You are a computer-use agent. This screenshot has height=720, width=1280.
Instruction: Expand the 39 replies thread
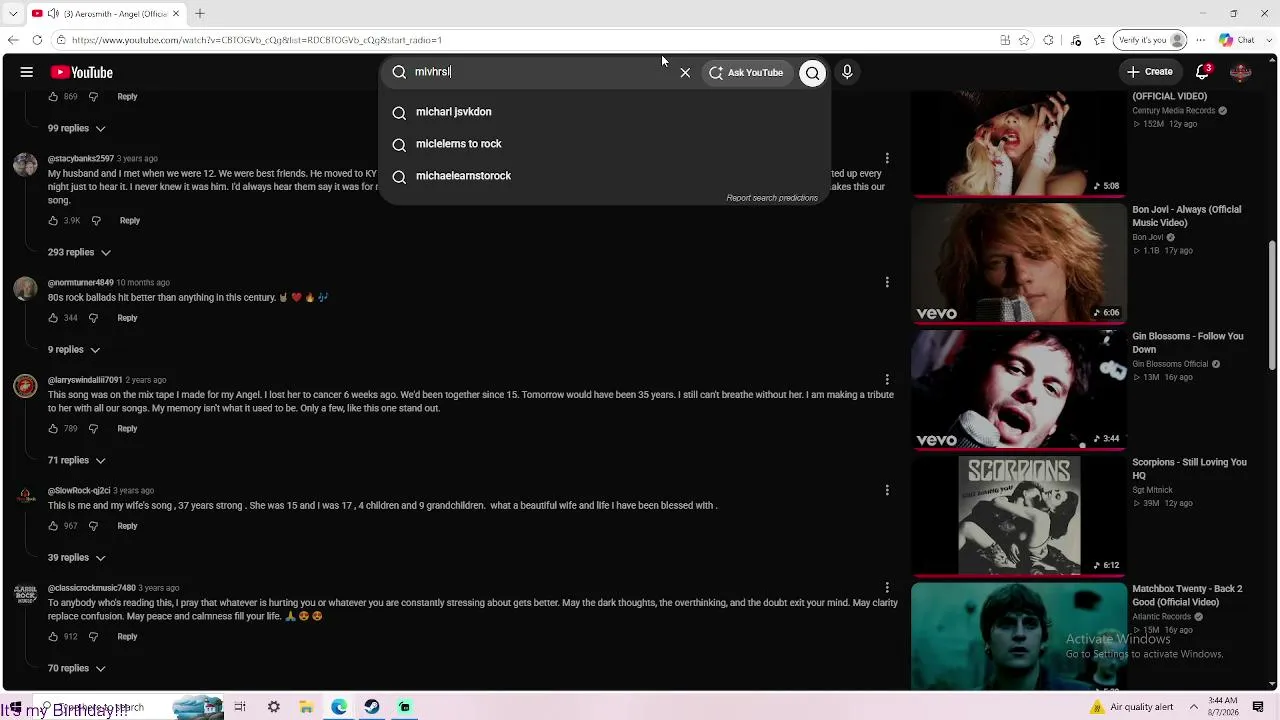77,558
